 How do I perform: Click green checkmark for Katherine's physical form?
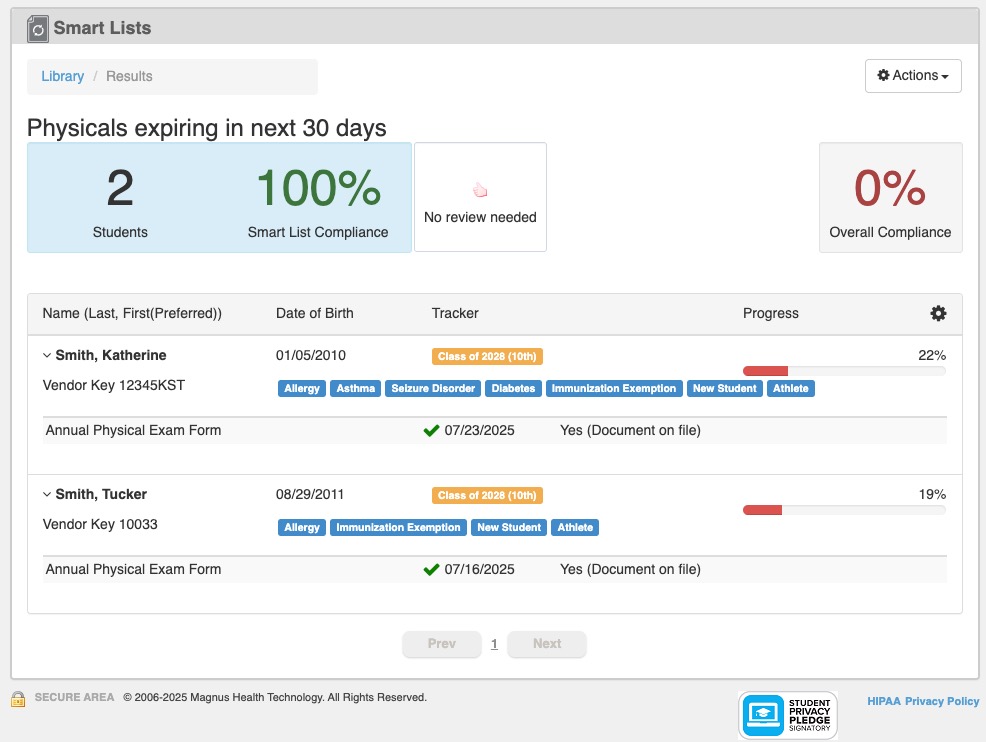click(431, 431)
